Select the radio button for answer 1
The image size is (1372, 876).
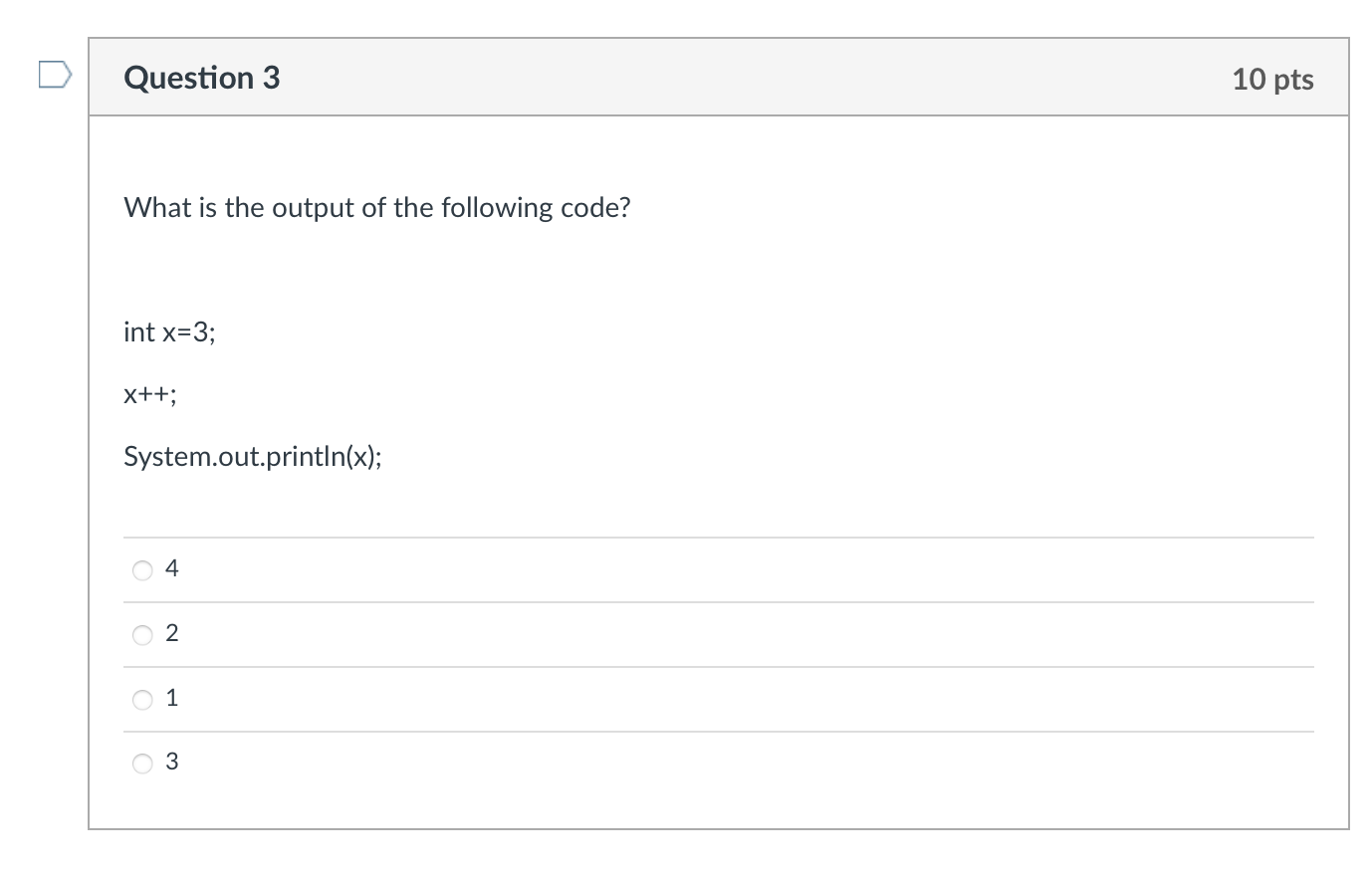point(143,700)
